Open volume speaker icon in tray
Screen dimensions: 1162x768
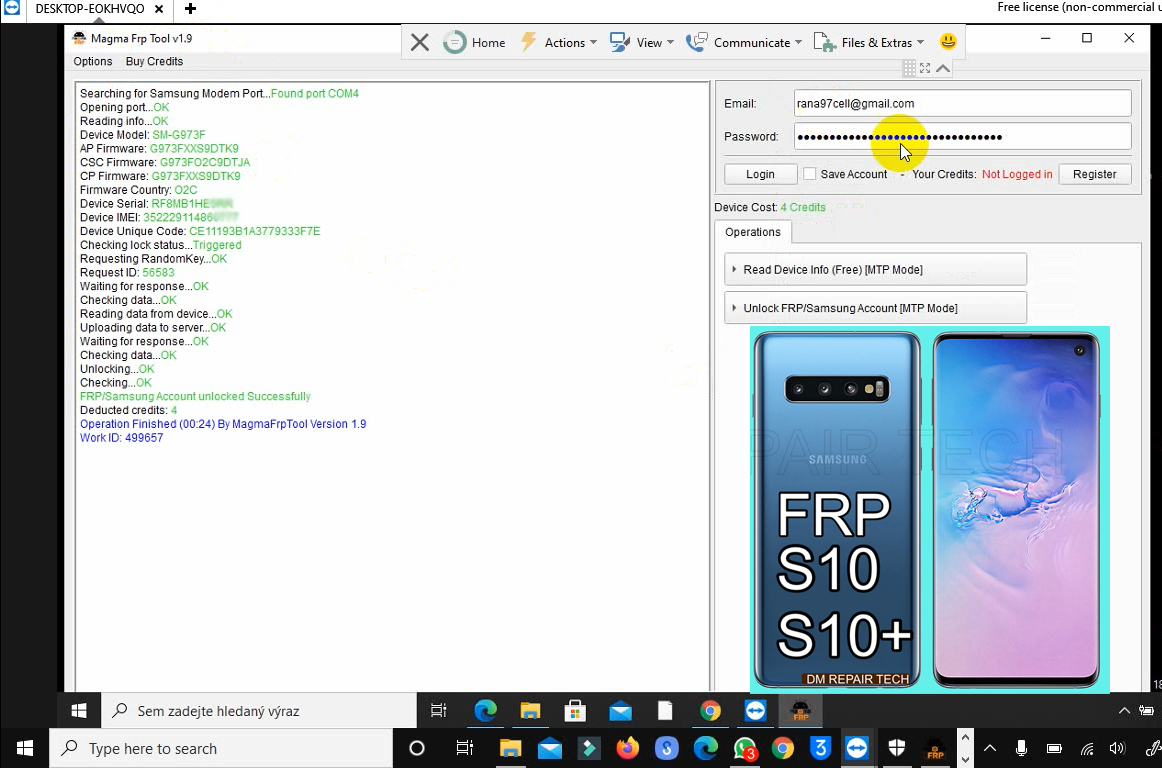pos(1117,749)
